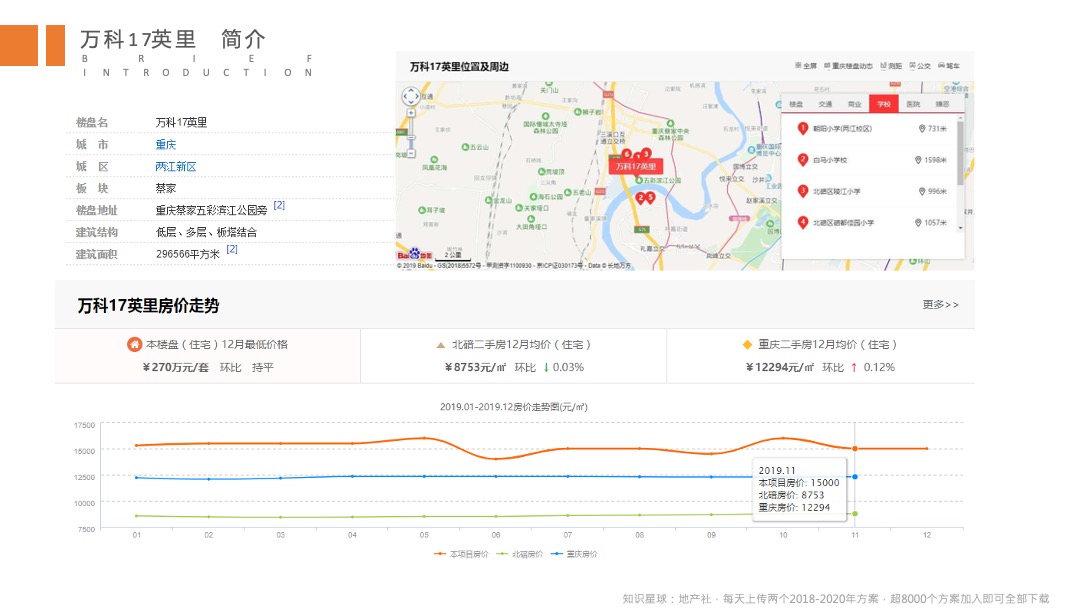Toggle the 北碚房价 series in legend
Viewport: 1080px width, 608px height.
(523, 553)
